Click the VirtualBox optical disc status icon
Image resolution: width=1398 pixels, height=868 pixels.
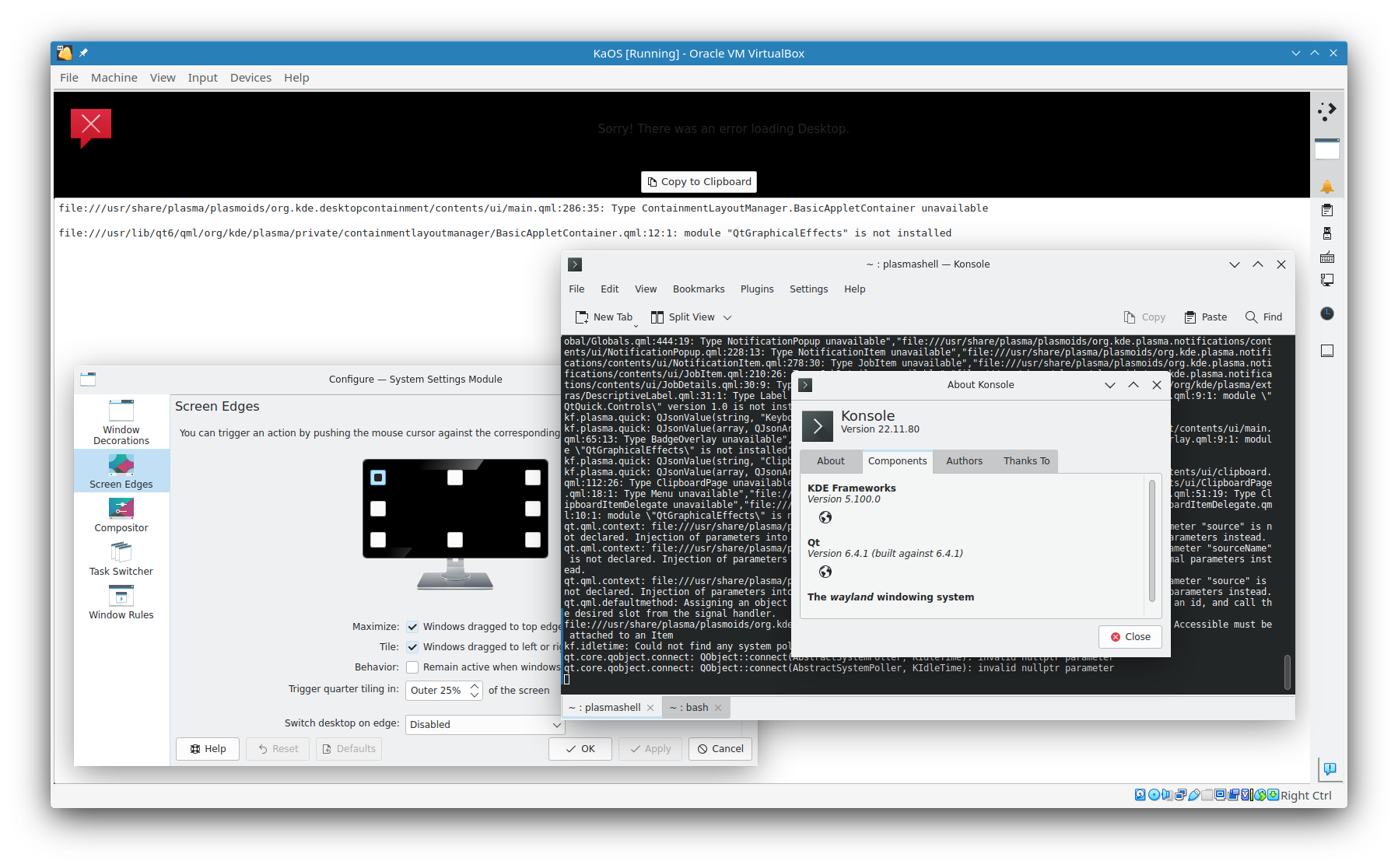click(x=1154, y=795)
